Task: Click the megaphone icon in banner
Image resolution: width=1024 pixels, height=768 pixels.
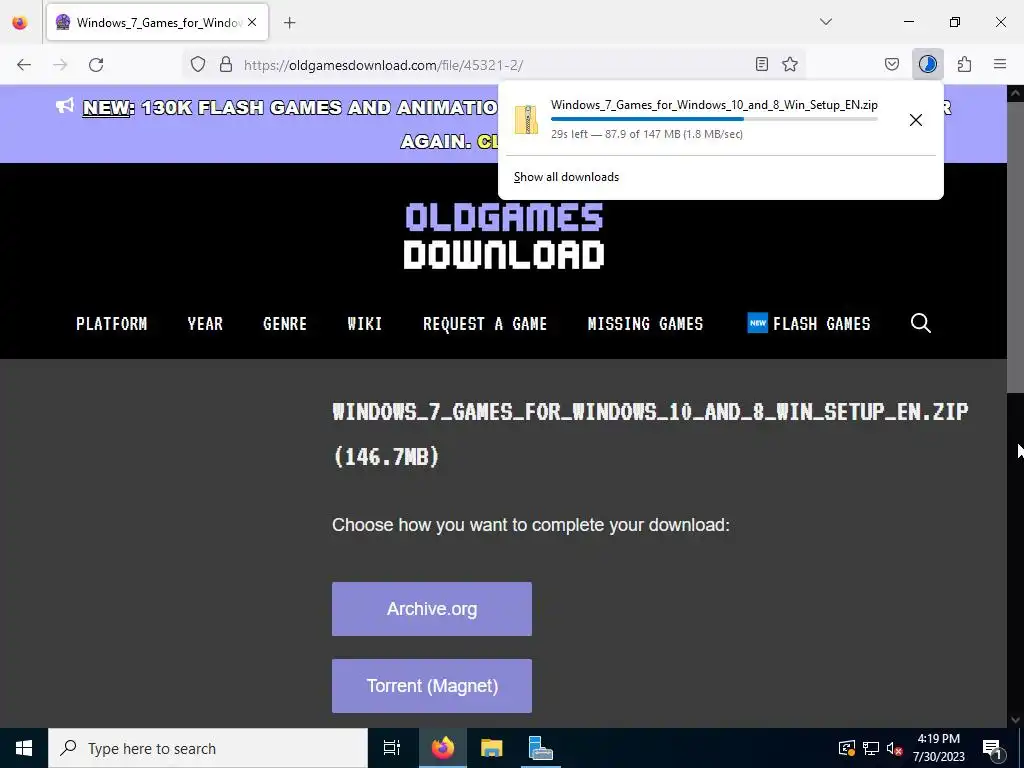Action: [x=65, y=106]
